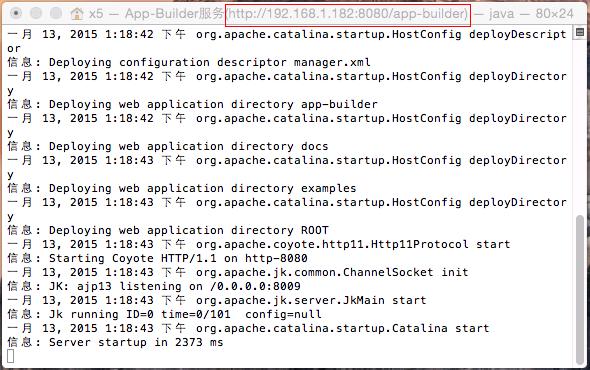The height and width of the screenshot is (370, 590).
Task: Click the minimize window button
Action: 36,13
